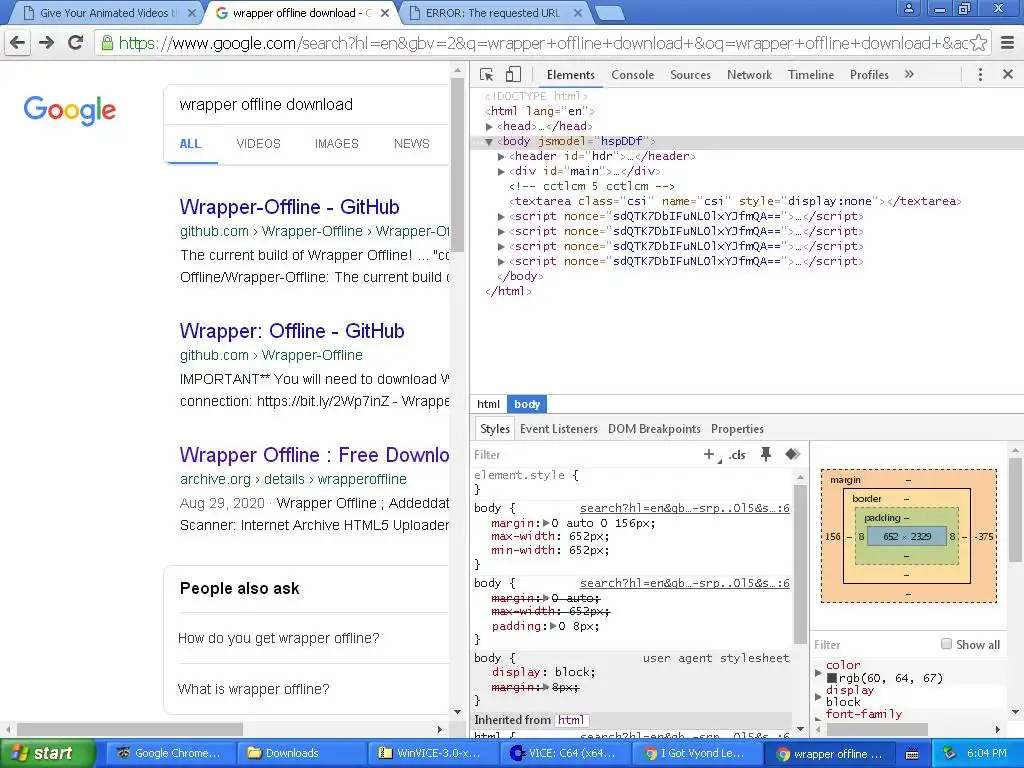Screen dimensions: 1024x768
Task: Expand What is wrapper offline question
Action: coord(253,689)
